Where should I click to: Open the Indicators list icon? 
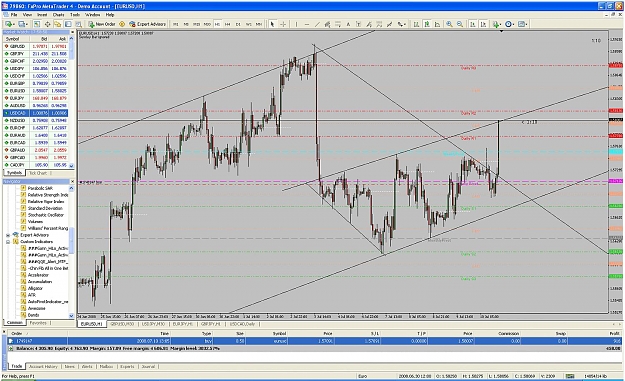click(x=495, y=24)
